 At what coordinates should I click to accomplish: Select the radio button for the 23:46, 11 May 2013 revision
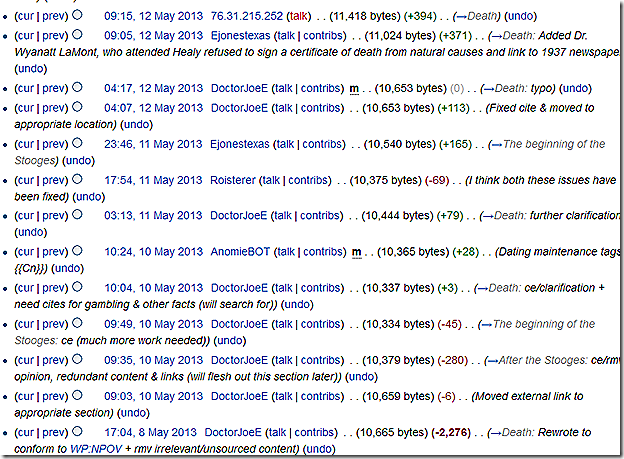[x=78, y=143]
